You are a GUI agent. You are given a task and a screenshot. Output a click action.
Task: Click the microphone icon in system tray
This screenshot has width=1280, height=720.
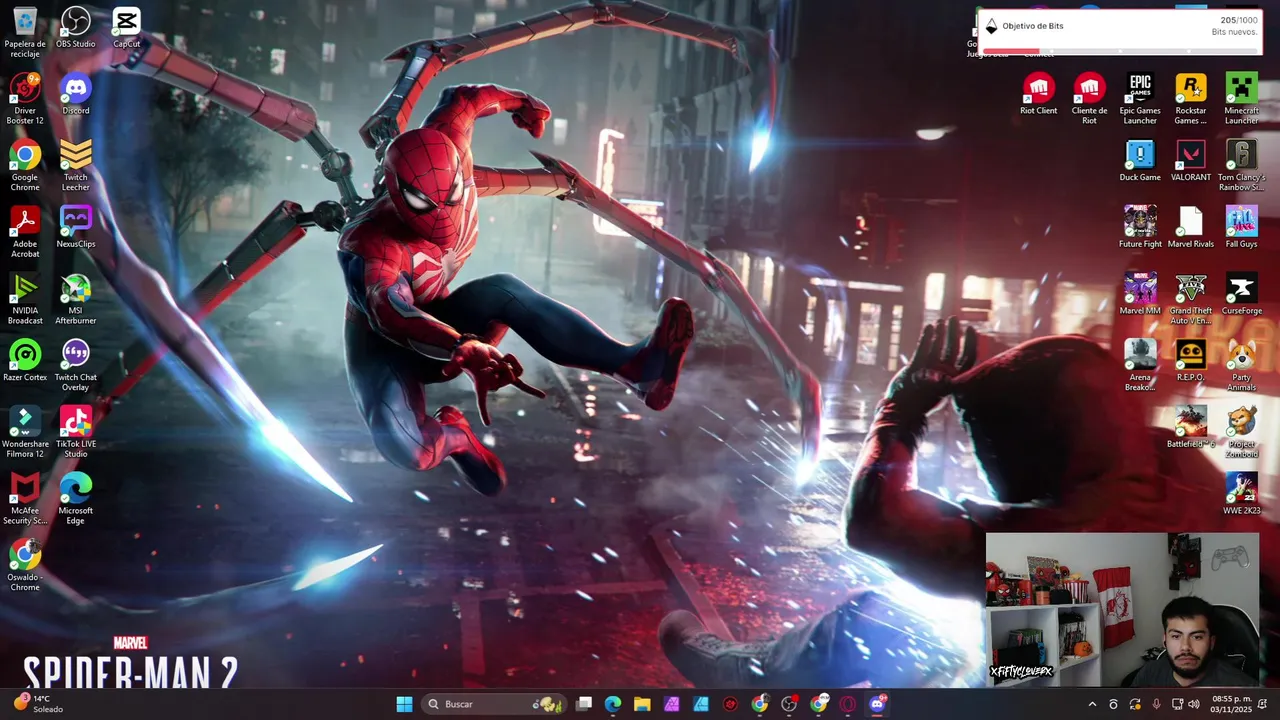[x=1156, y=705]
